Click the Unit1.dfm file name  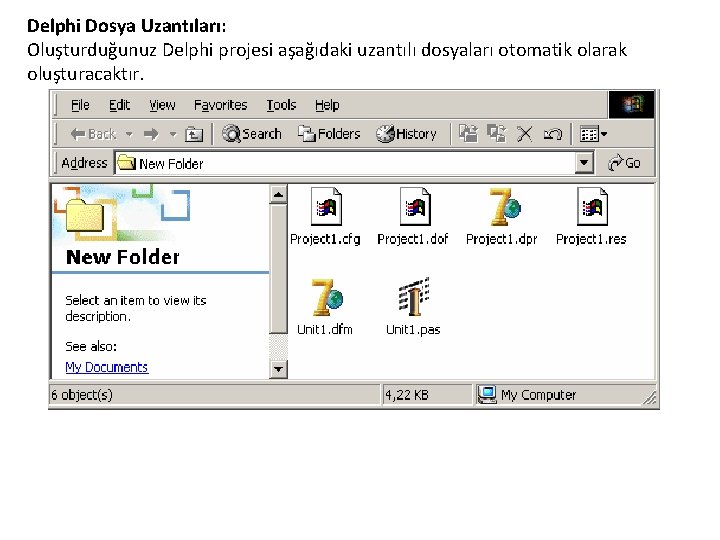[325, 330]
